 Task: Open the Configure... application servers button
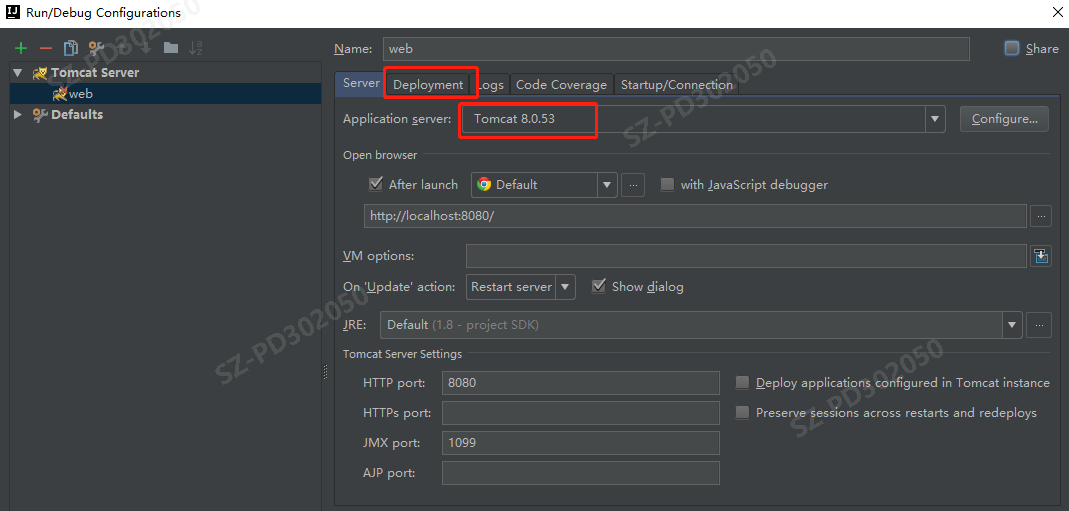click(1004, 119)
